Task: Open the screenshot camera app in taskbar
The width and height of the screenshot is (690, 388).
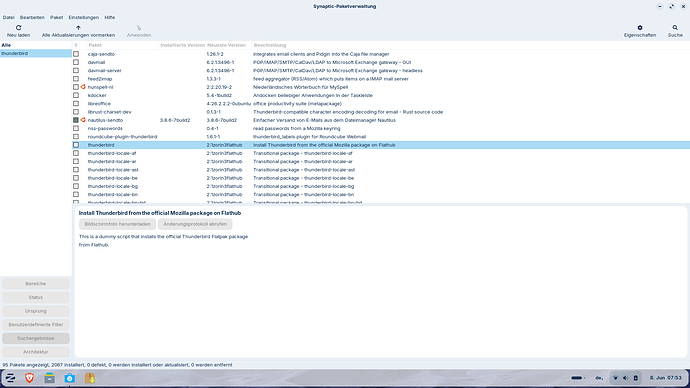Action: click(70, 378)
